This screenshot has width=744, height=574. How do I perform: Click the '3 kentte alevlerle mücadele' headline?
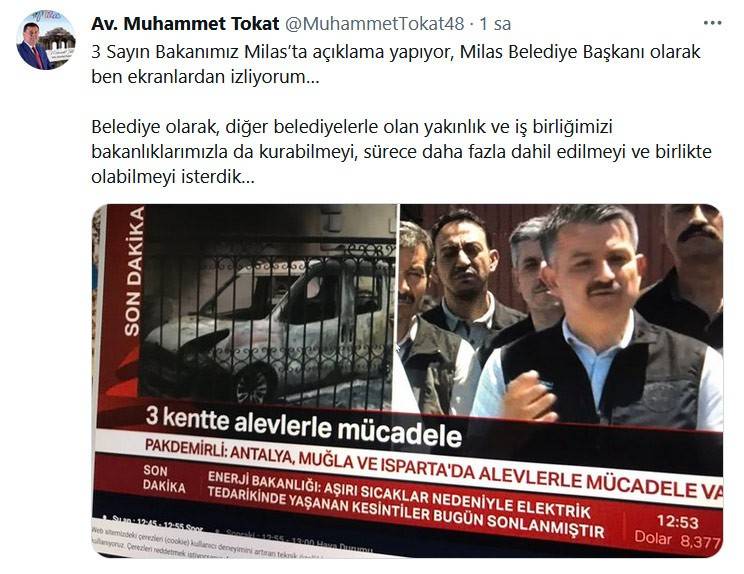[x=304, y=426]
